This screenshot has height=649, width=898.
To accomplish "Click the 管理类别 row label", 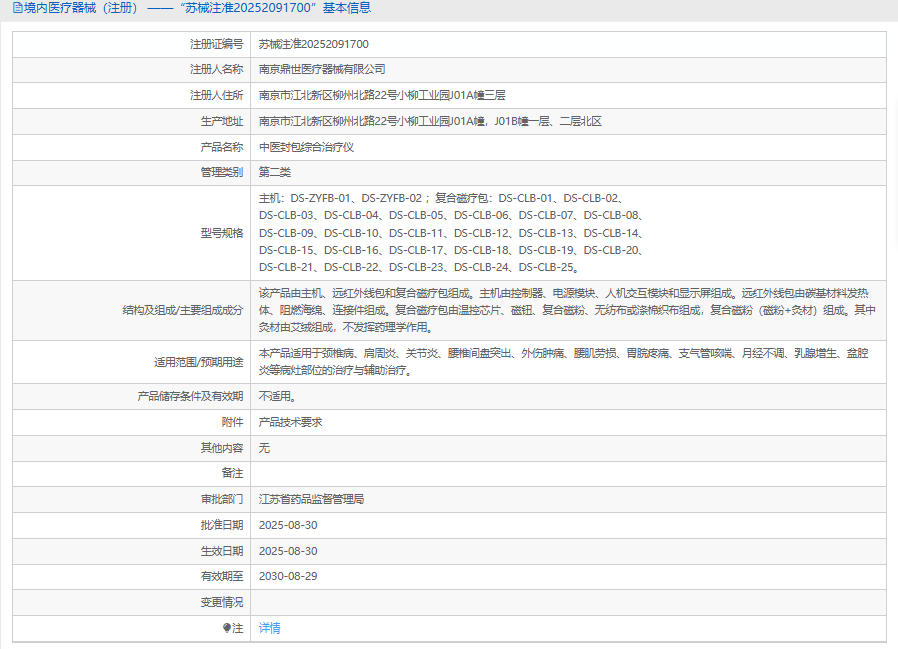I will [x=222, y=172].
